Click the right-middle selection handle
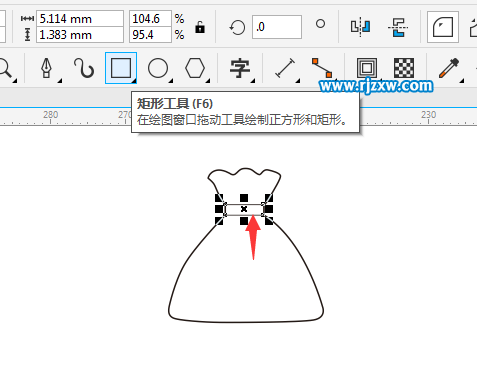This screenshot has width=477, height=385. 269,209
